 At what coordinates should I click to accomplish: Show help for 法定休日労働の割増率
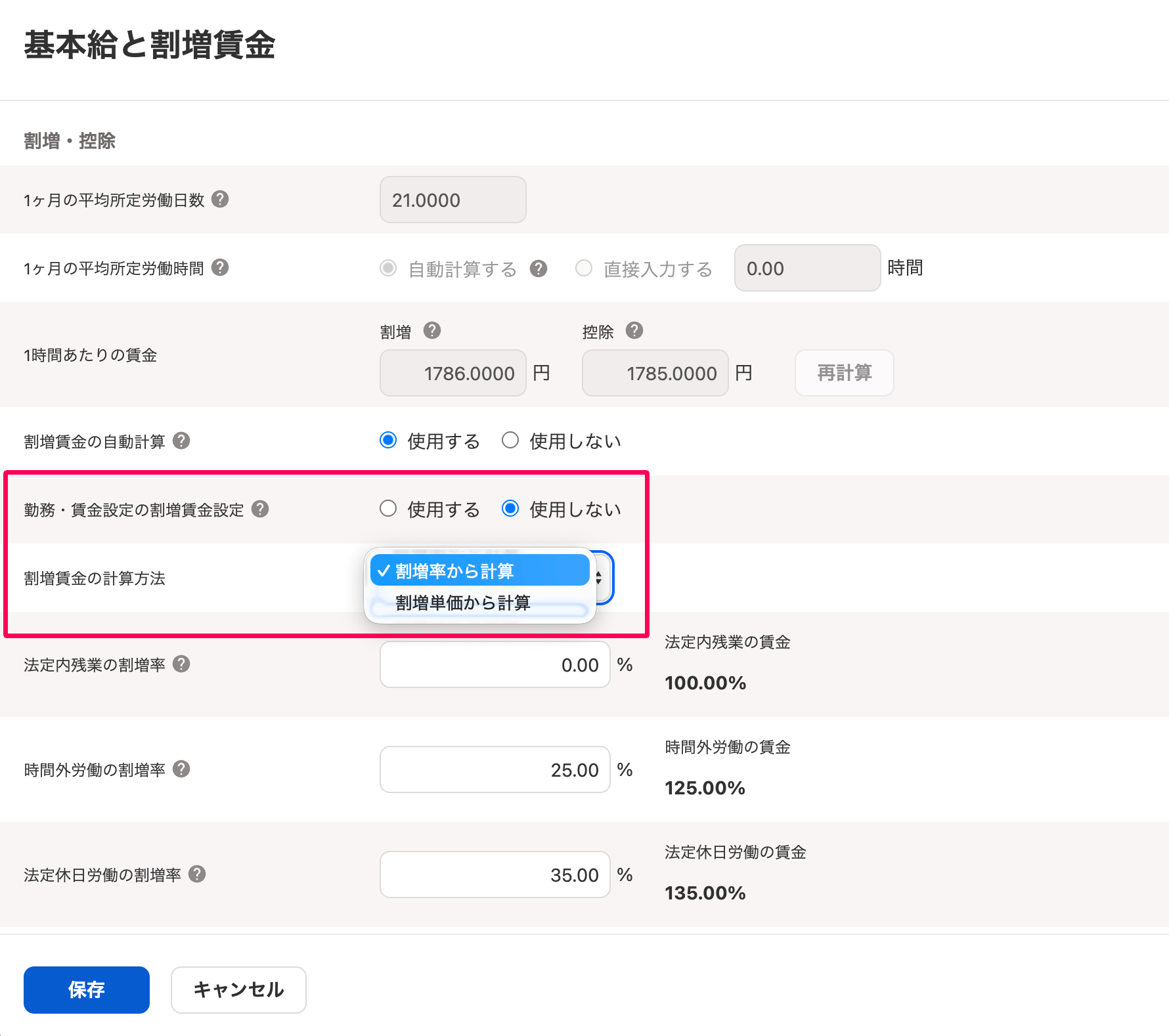(197, 874)
